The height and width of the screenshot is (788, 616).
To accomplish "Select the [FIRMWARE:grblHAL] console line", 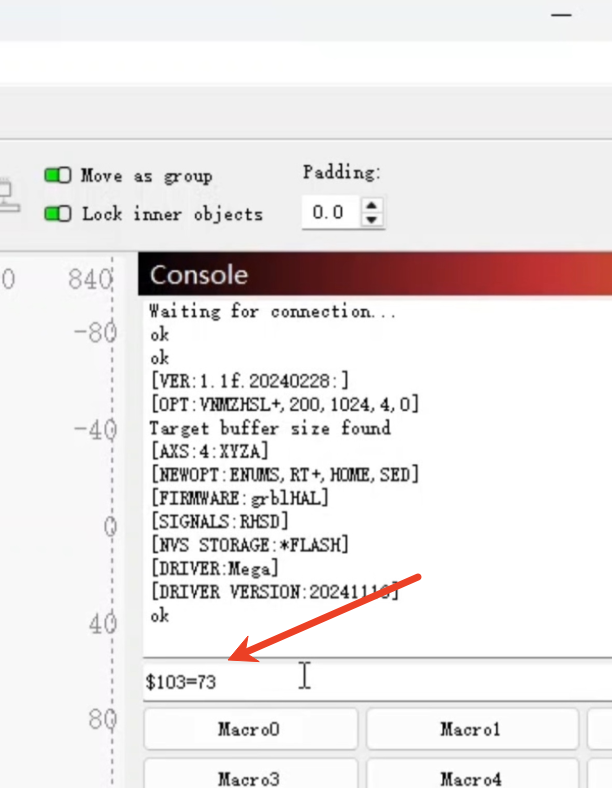I will 239,497.
